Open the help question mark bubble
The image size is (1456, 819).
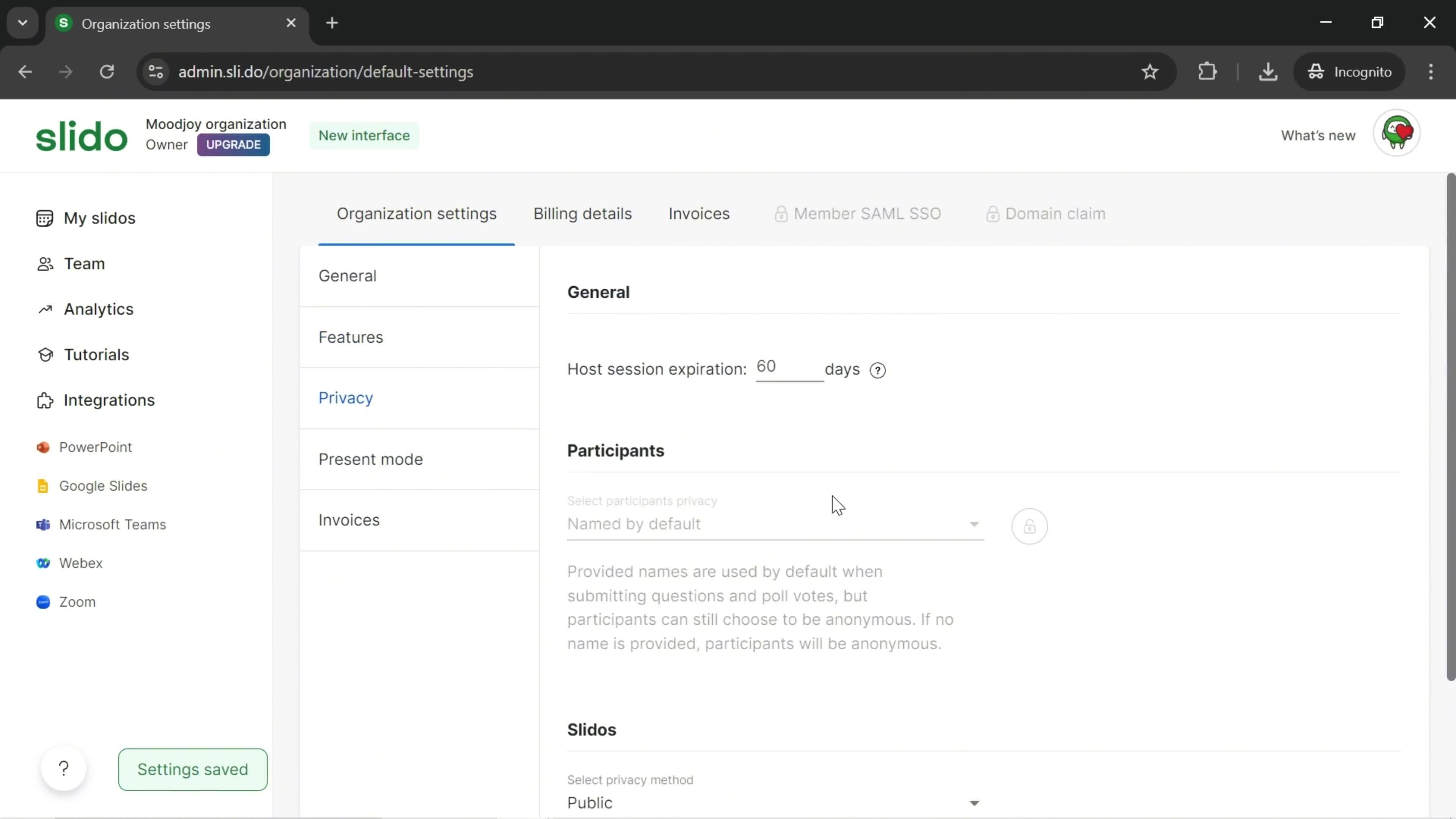64,769
